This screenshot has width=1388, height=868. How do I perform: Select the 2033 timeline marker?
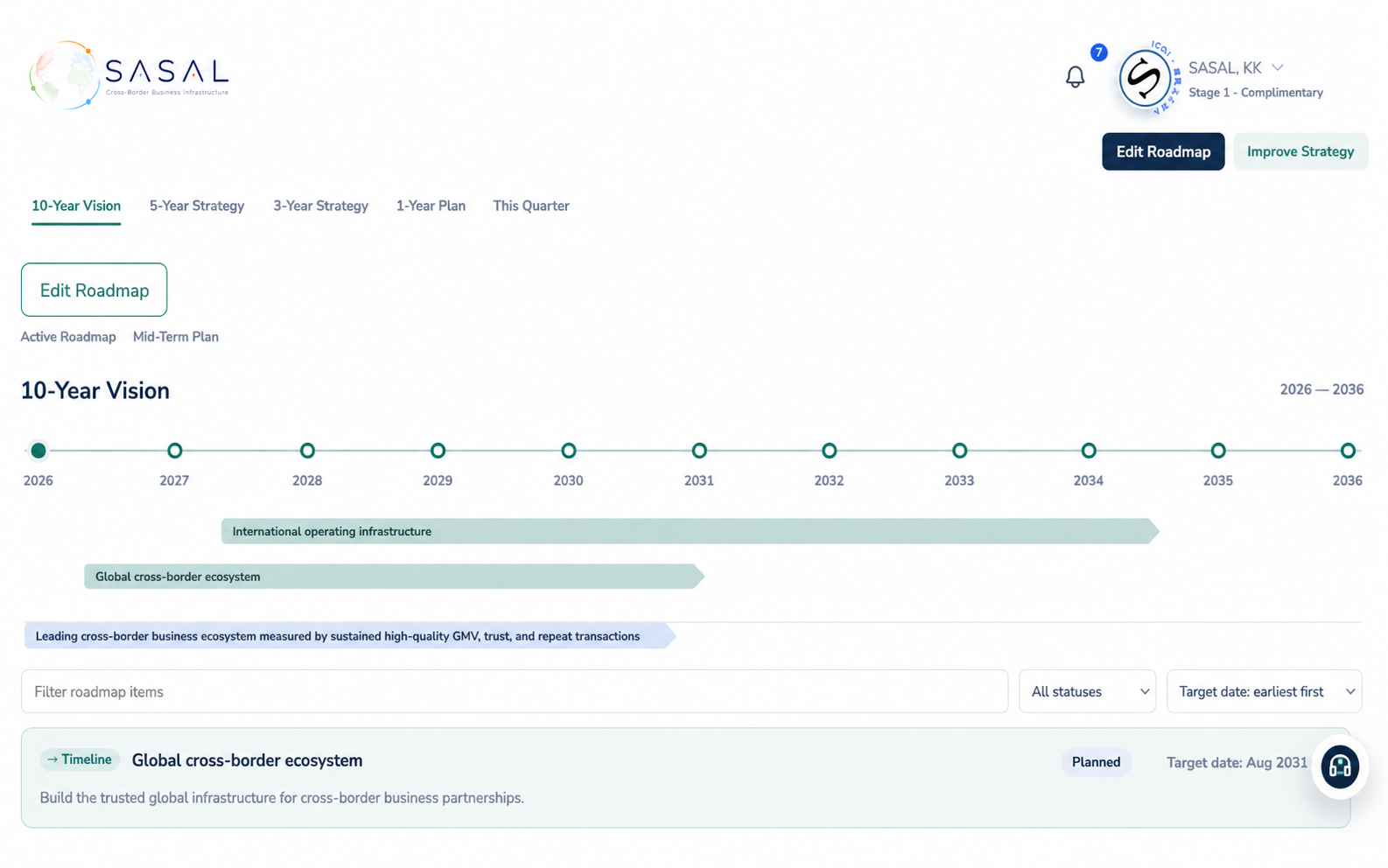pyautogui.click(x=960, y=451)
